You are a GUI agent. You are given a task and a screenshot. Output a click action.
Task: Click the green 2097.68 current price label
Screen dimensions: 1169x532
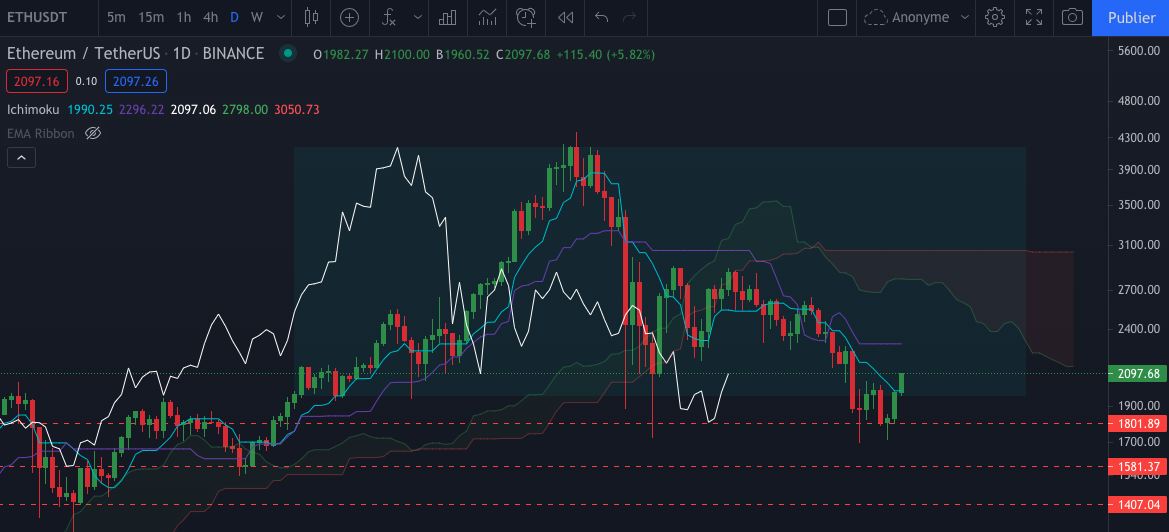click(x=1138, y=373)
